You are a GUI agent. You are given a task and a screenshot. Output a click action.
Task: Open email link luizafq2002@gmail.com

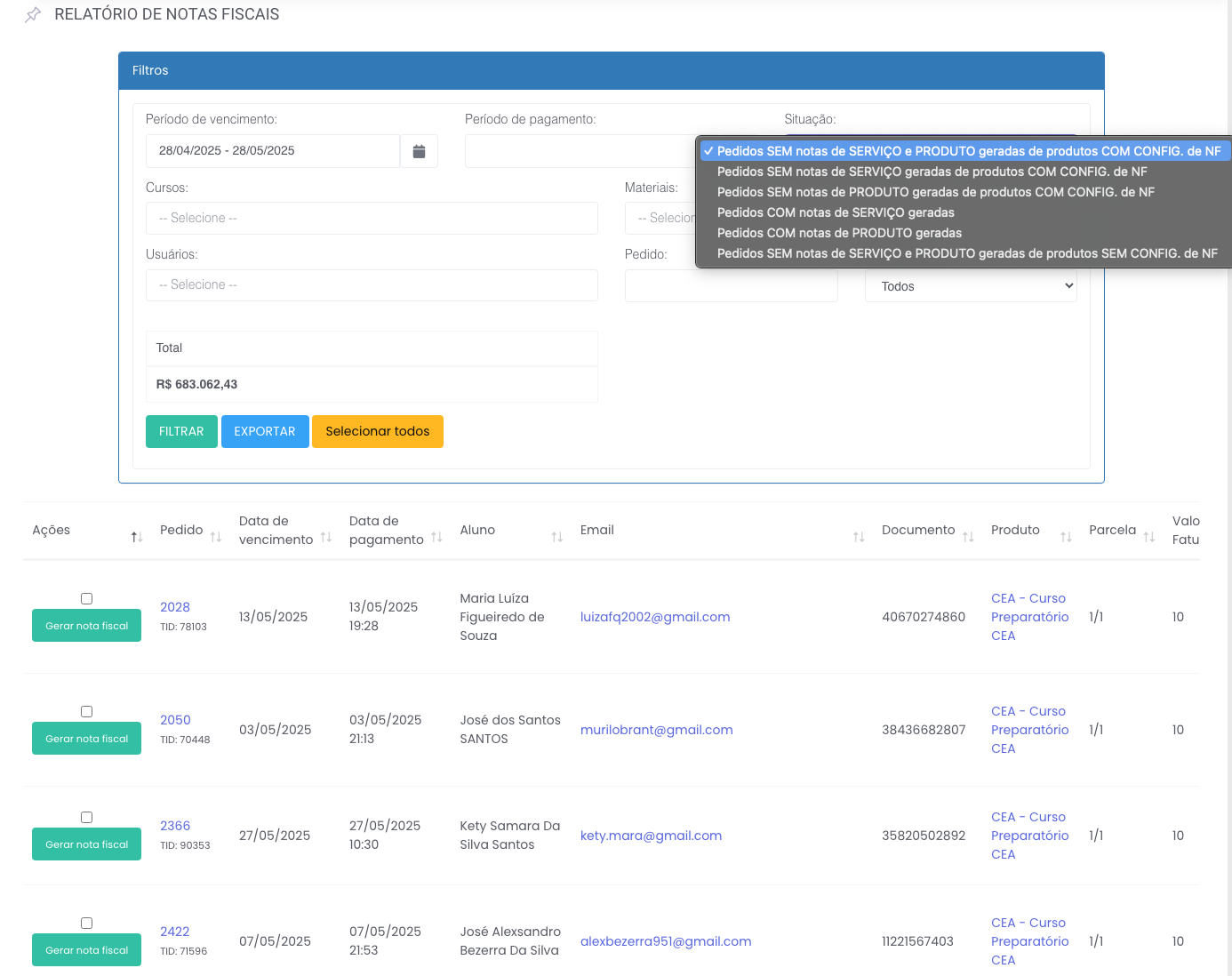(655, 617)
